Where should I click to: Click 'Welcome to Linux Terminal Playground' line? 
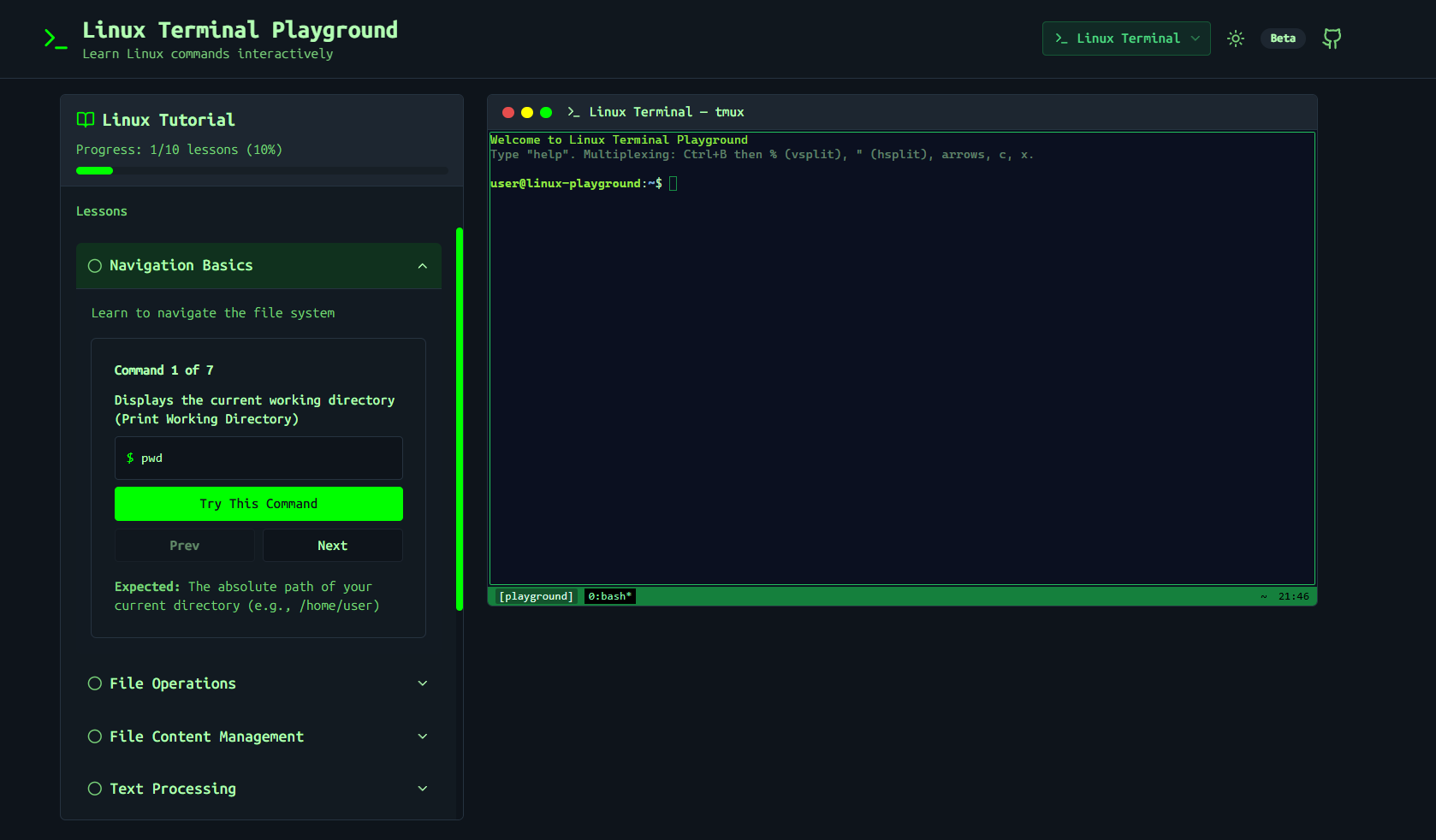[x=619, y=139]
